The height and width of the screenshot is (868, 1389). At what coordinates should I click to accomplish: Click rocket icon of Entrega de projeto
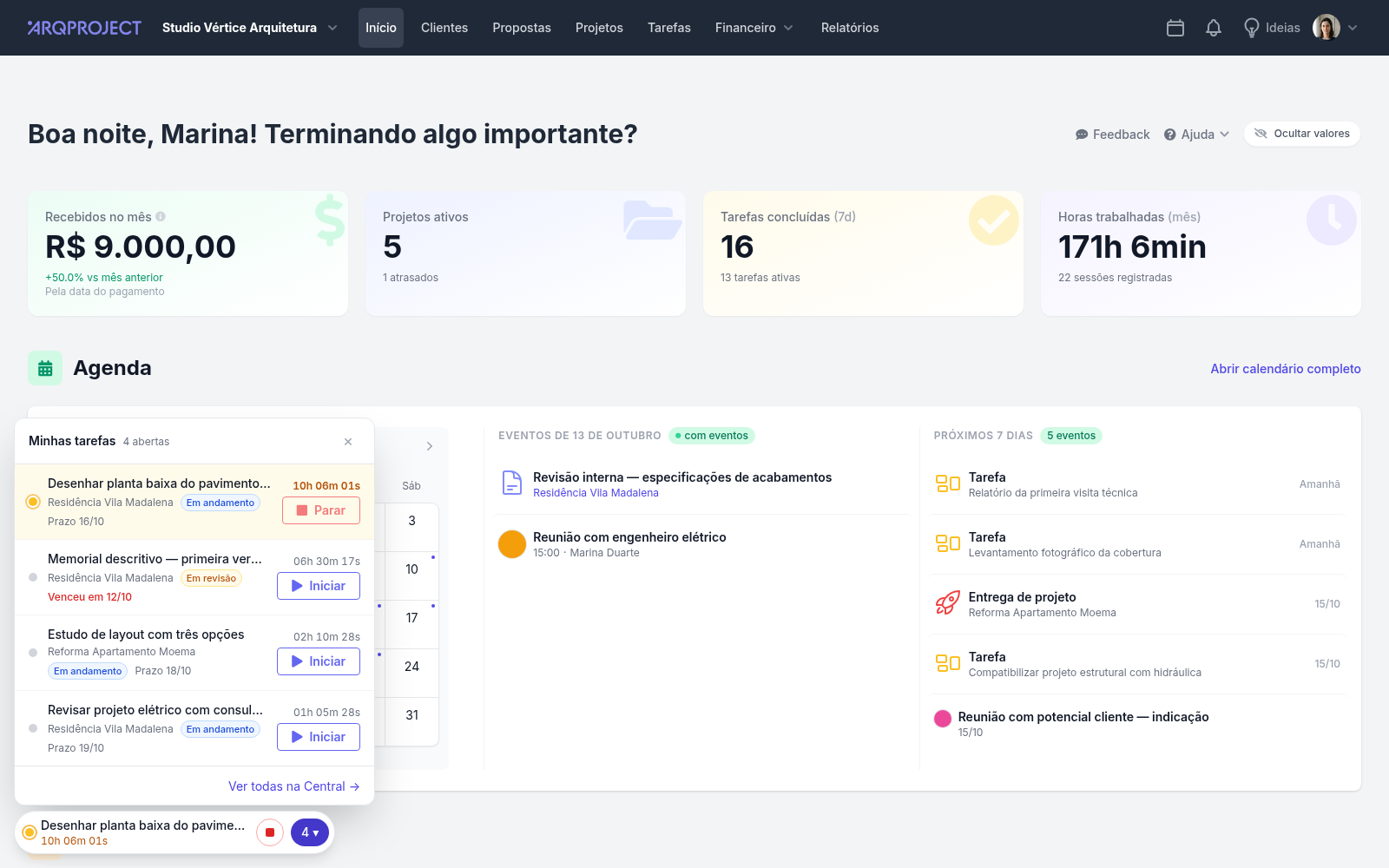[x=947, y=603]
